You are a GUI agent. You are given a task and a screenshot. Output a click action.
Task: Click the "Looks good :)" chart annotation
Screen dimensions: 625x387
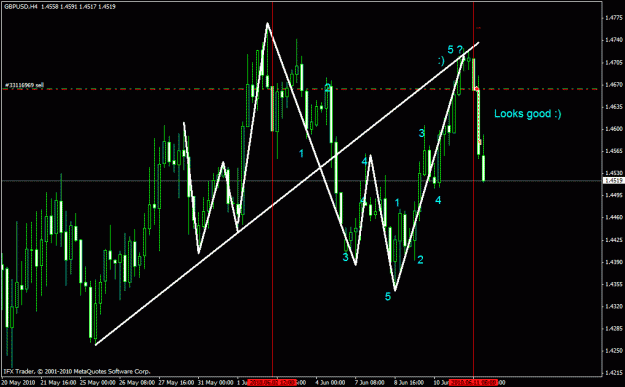click(x=527, y=114)
